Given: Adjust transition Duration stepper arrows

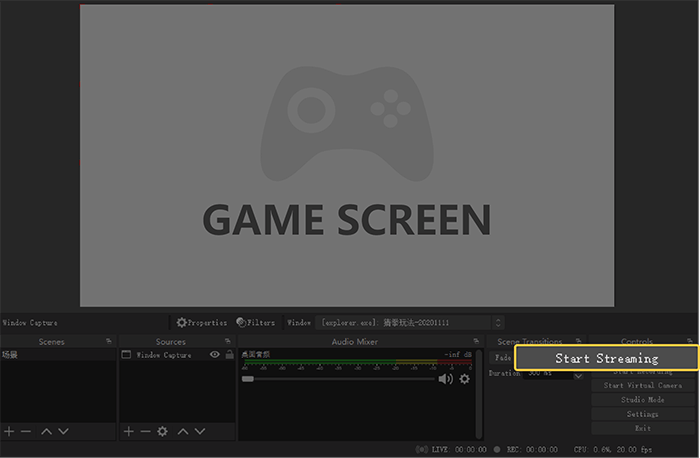Looking at the screenshot, I should pyautogui.click(x=578, y=374).
